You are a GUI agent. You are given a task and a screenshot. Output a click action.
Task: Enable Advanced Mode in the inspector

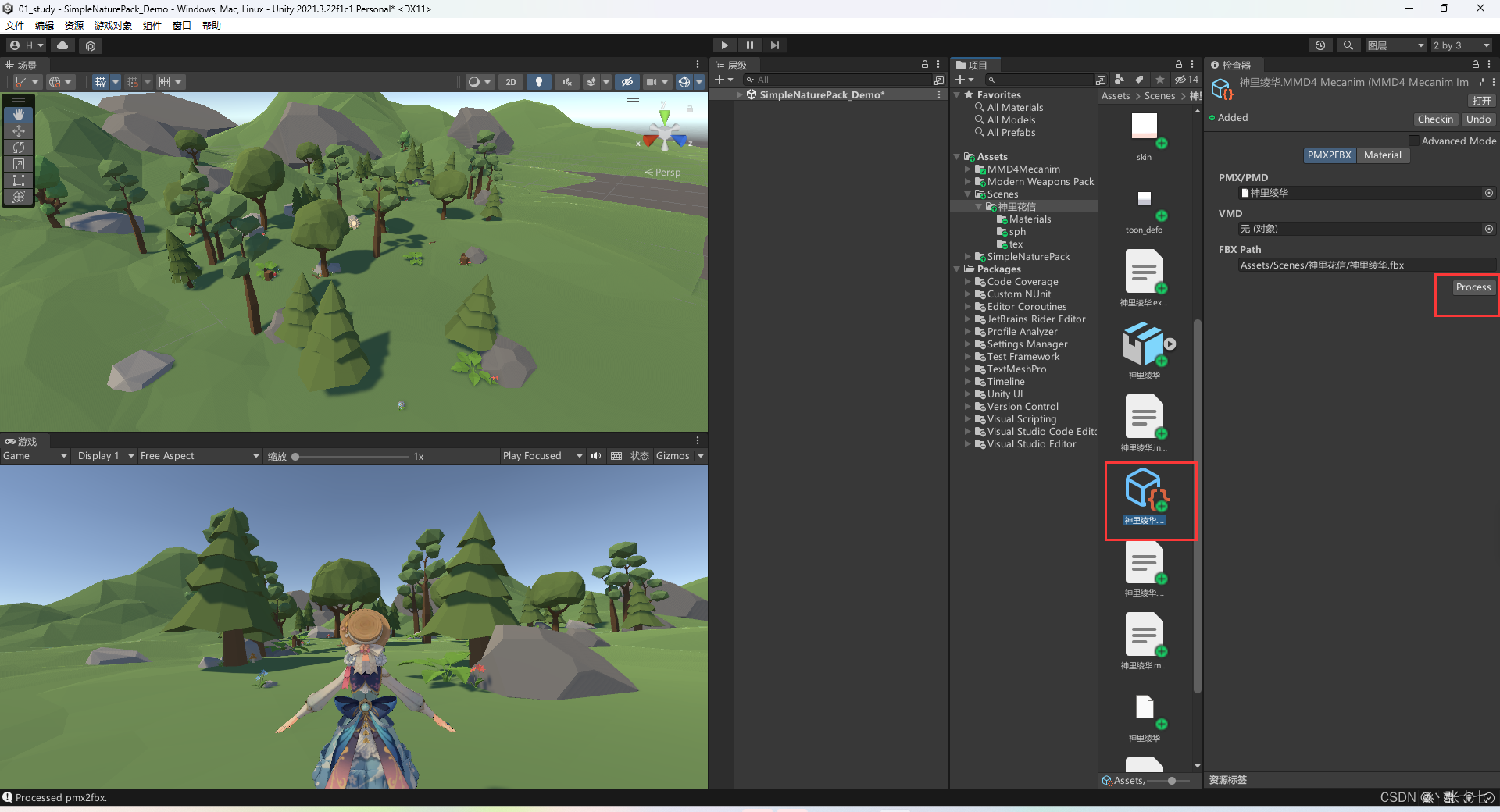1414,141
